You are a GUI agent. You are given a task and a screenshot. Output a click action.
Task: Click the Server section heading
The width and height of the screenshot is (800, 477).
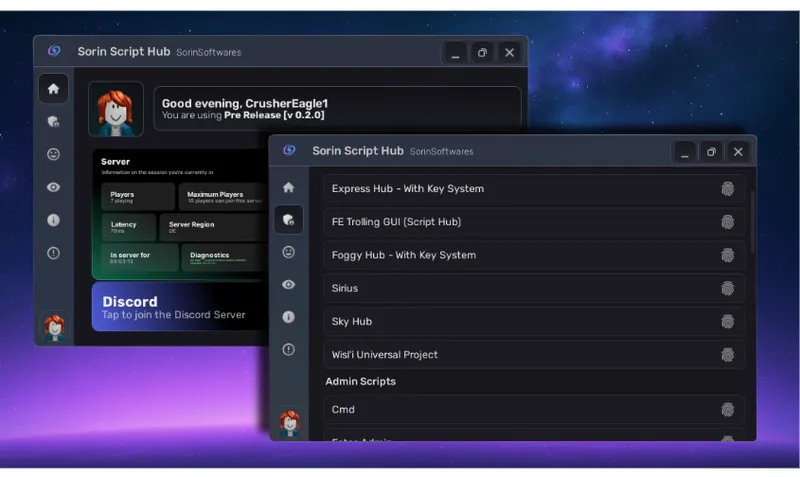click(115, 162)
